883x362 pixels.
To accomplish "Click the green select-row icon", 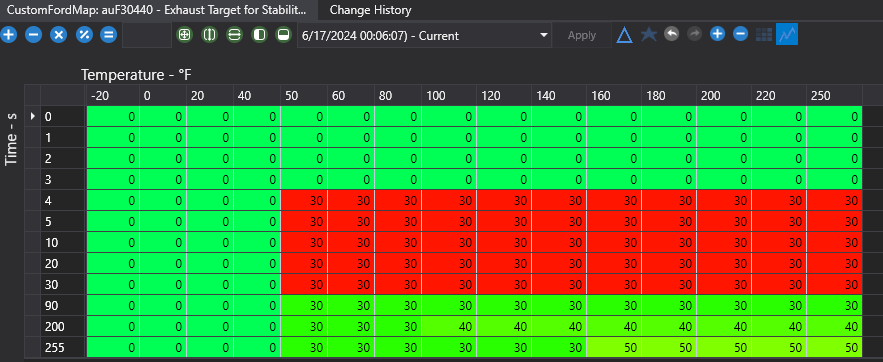I will point(234,35).
